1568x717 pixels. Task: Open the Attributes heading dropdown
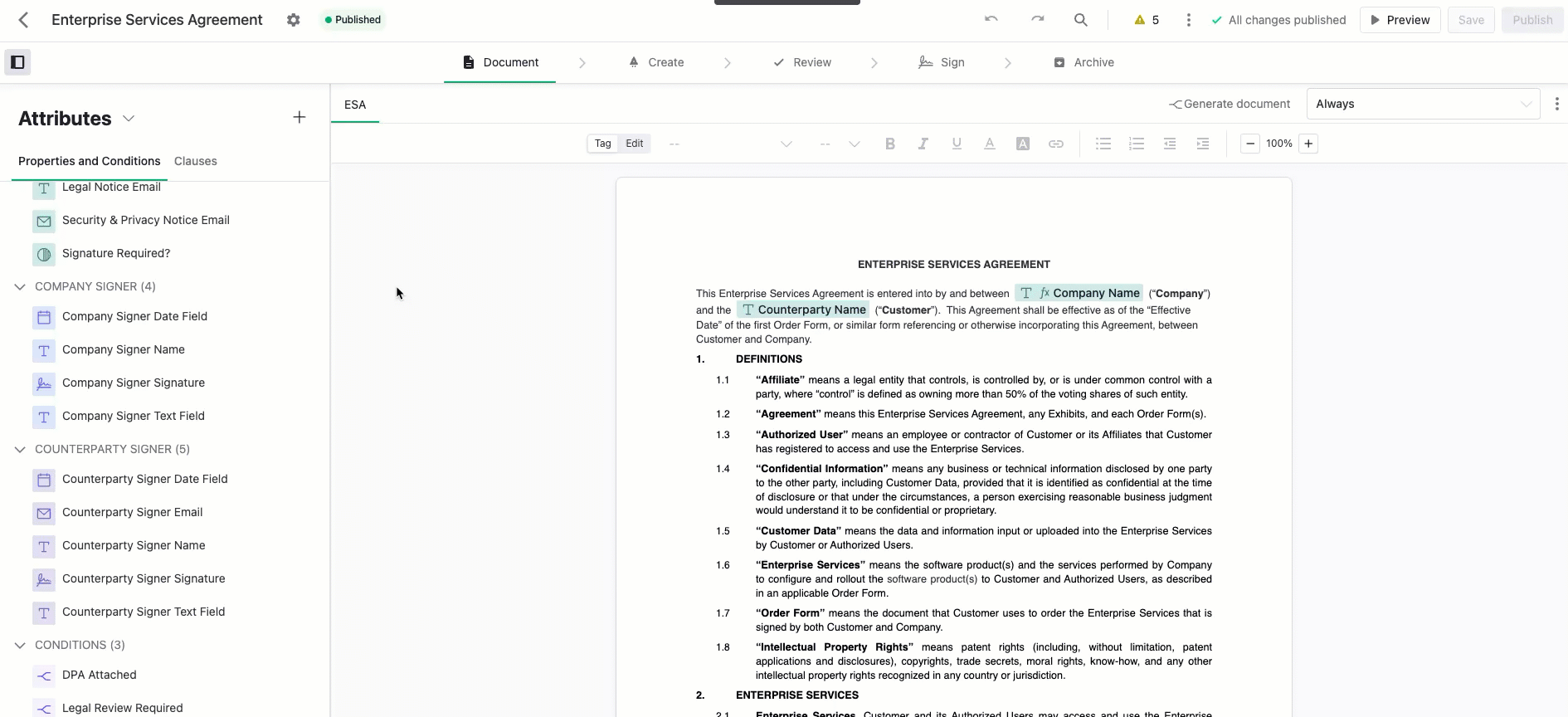click(129, 119)
